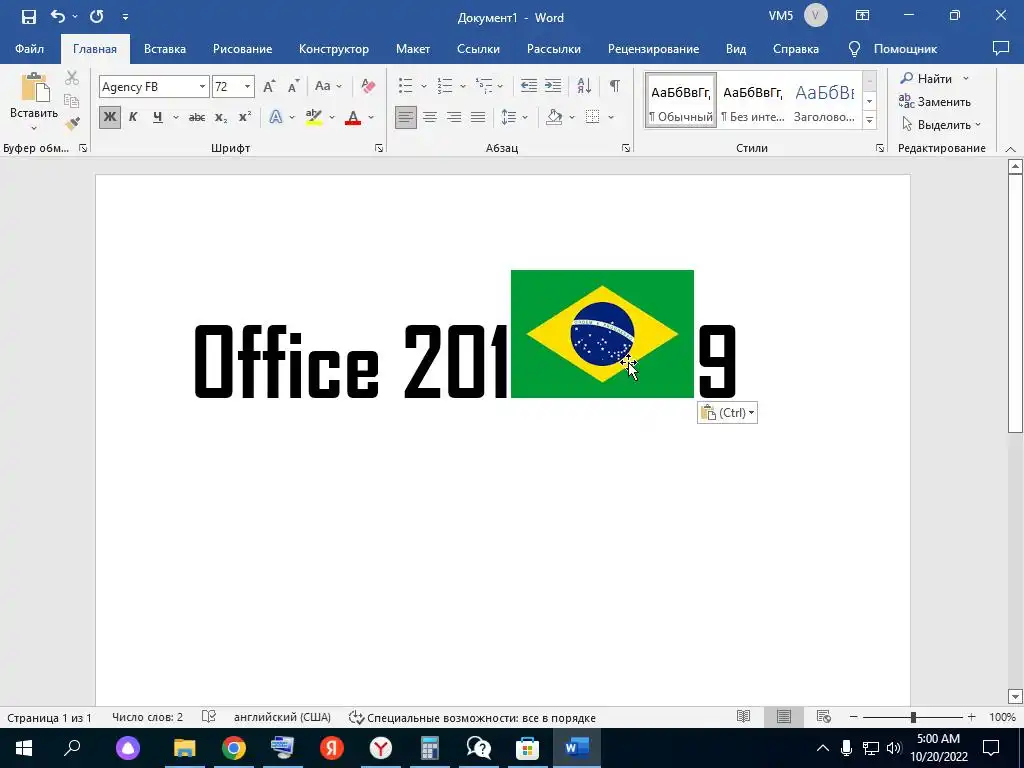Toggle subscript formatting
Image resolution: width=1024 pixels, height=768 pixels.
pos(221,118)
